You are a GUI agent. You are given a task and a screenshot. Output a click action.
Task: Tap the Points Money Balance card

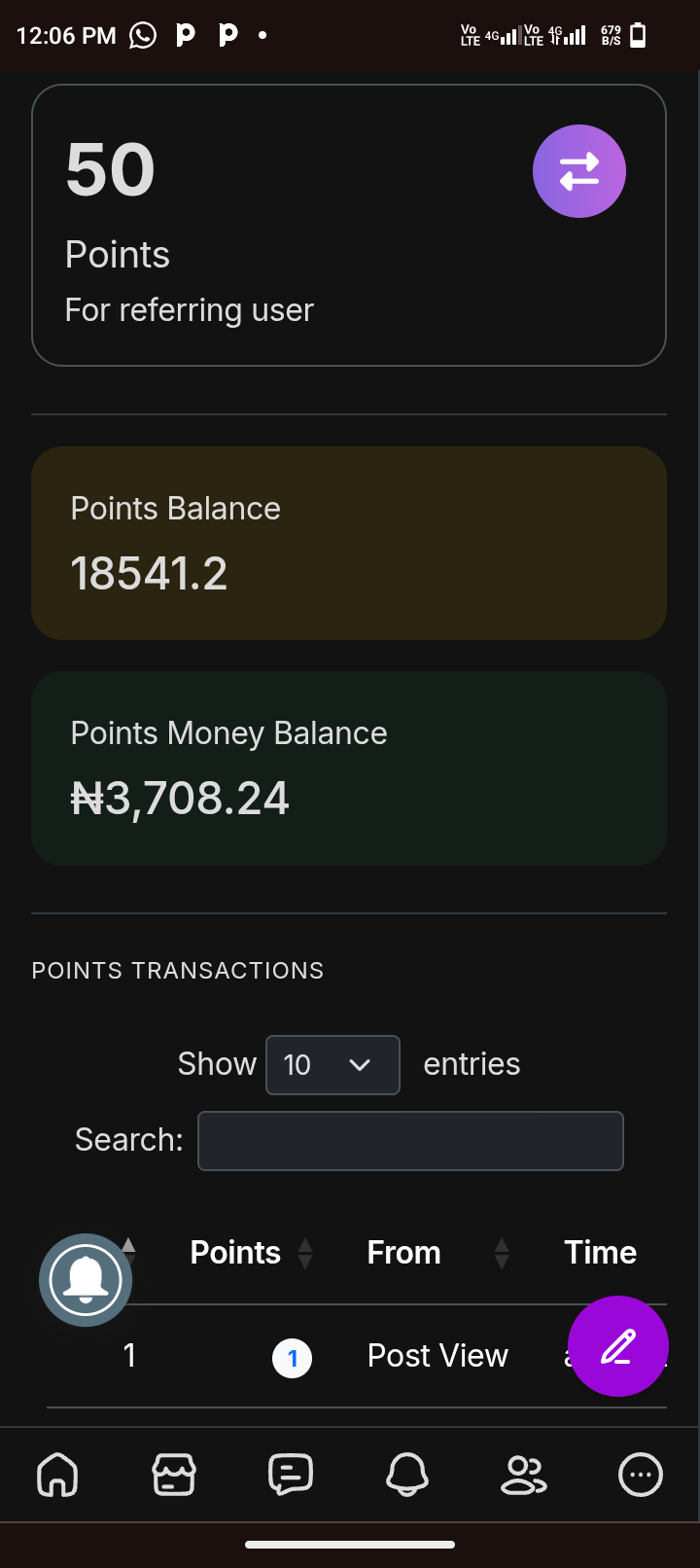coord(349,767)
